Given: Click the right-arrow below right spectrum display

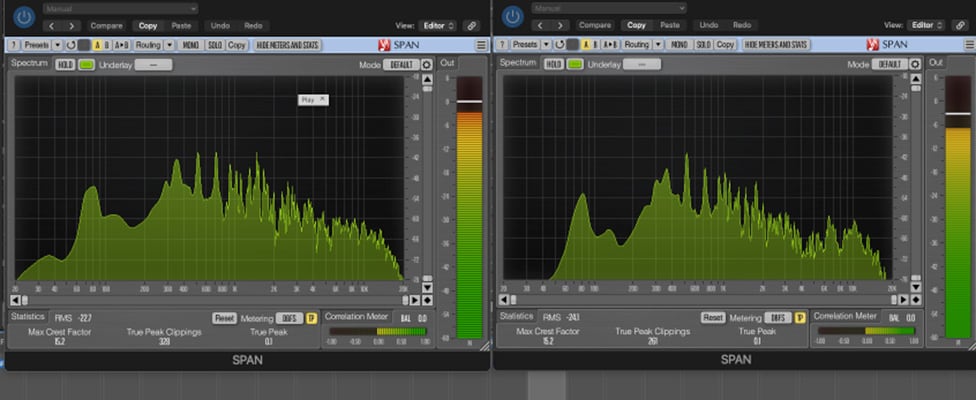Looking at the screenshot, I should pos(904,300).
